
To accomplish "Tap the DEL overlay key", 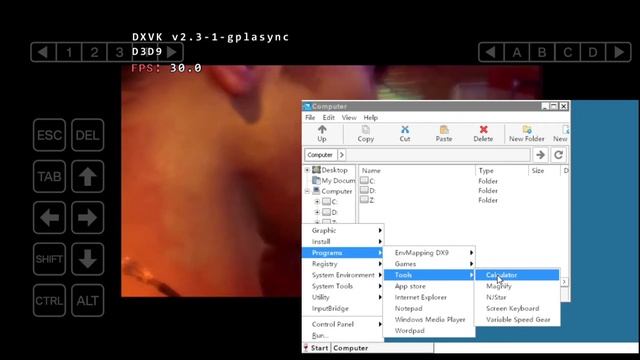I will click(x=88, y=135).
